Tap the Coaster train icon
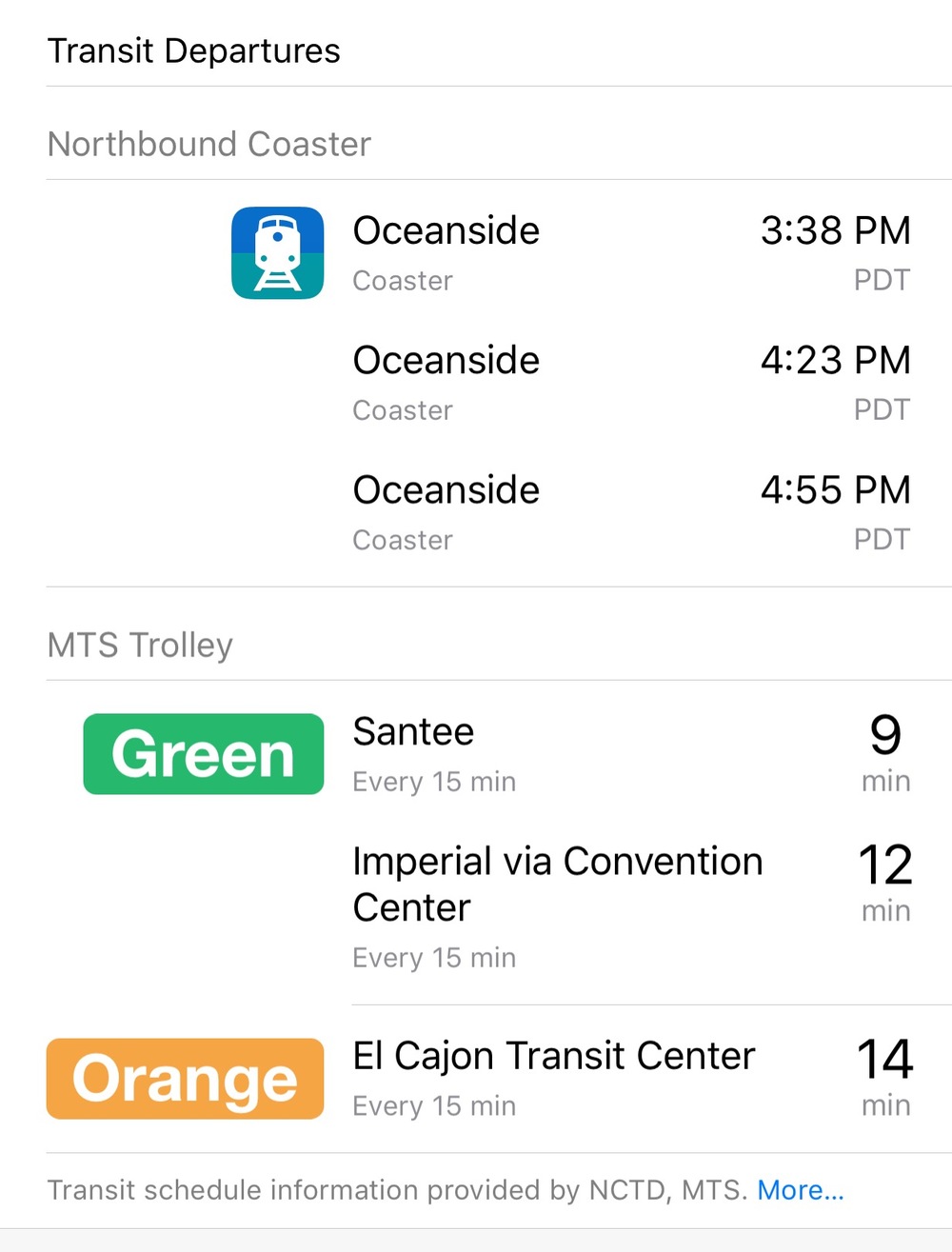 click(x=277, y=253)
